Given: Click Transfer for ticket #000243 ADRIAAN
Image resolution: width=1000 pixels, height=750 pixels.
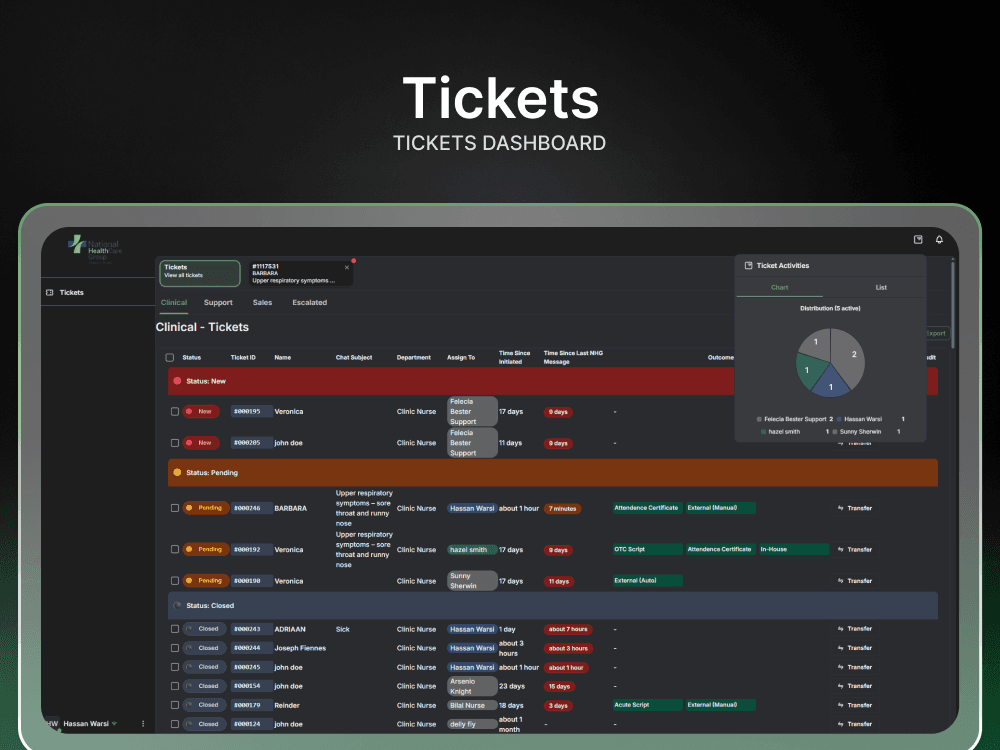Looking at the screenshot, I should (x=855, y=629).
